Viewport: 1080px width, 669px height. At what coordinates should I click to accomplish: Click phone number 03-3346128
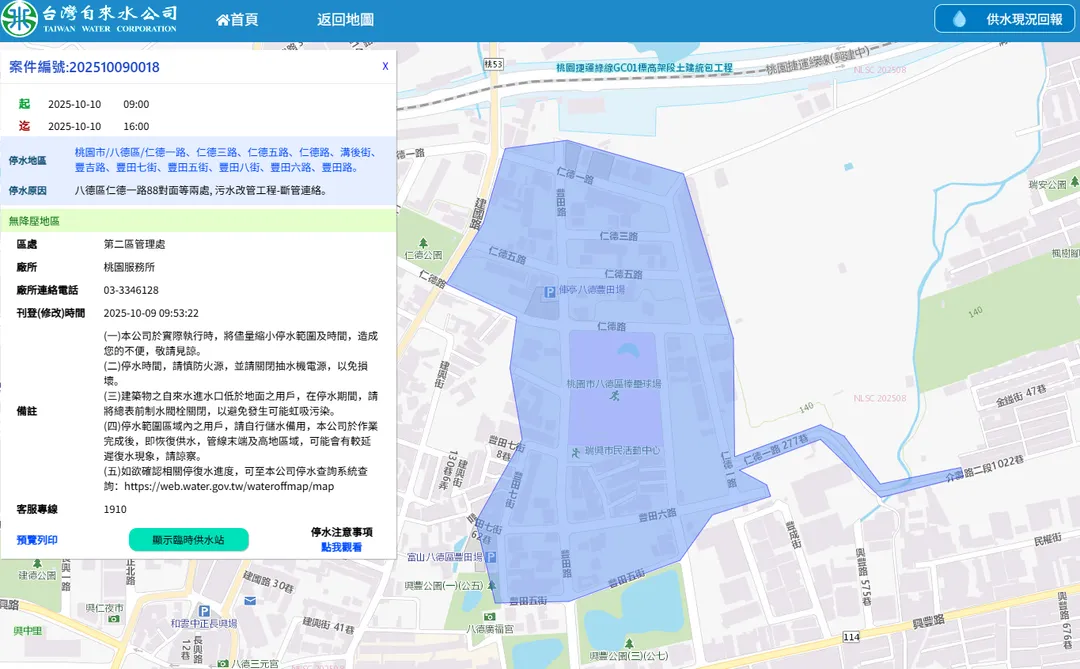coord(131,291)
